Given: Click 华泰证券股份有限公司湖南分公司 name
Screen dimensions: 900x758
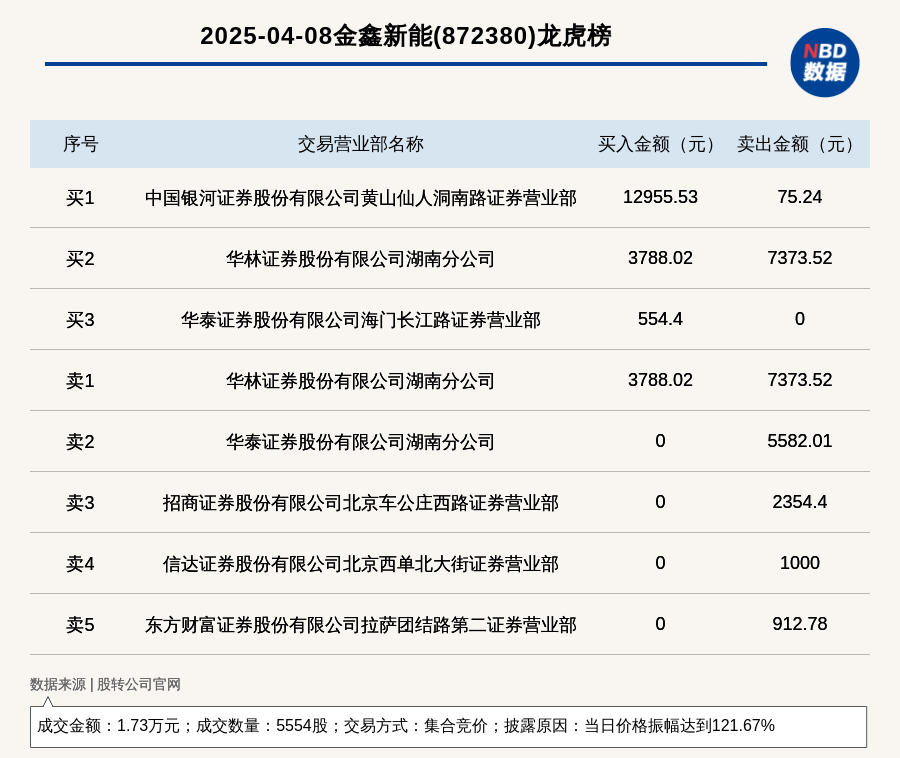Looking at the screenshot, I should click(360, 442).
